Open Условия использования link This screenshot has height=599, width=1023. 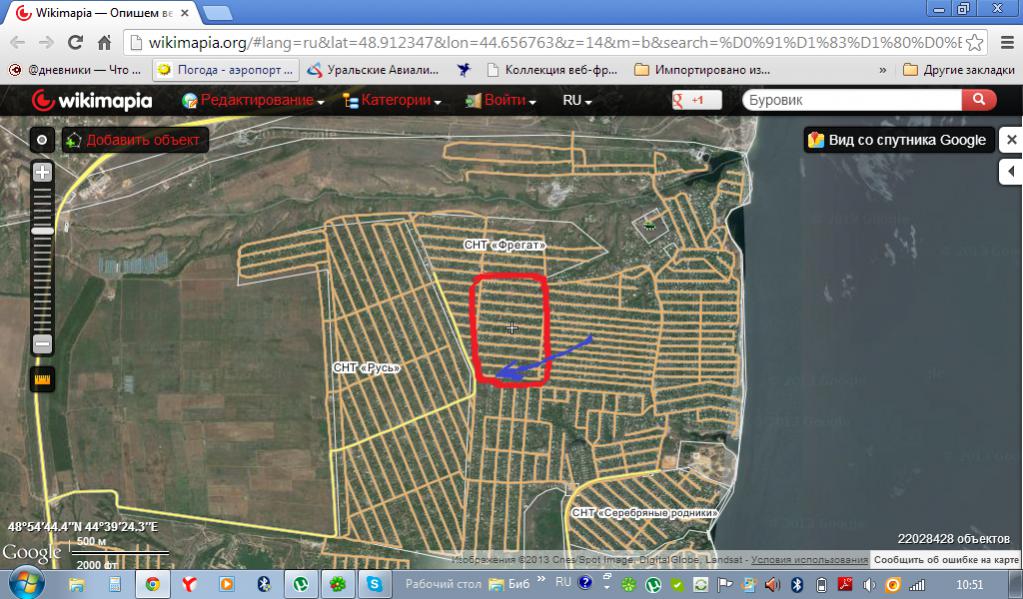tap(809, 560)
